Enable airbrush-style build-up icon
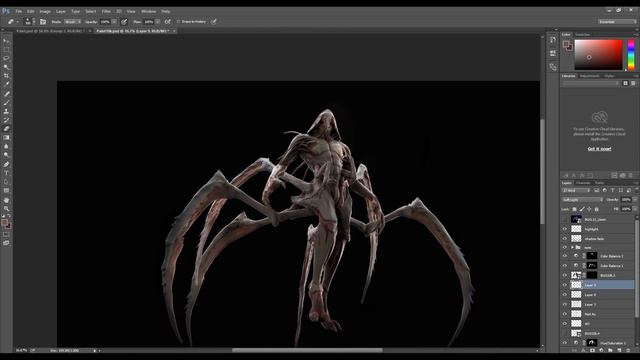Image resolution: width=640 pixels, height=360 pixels. 167,22
